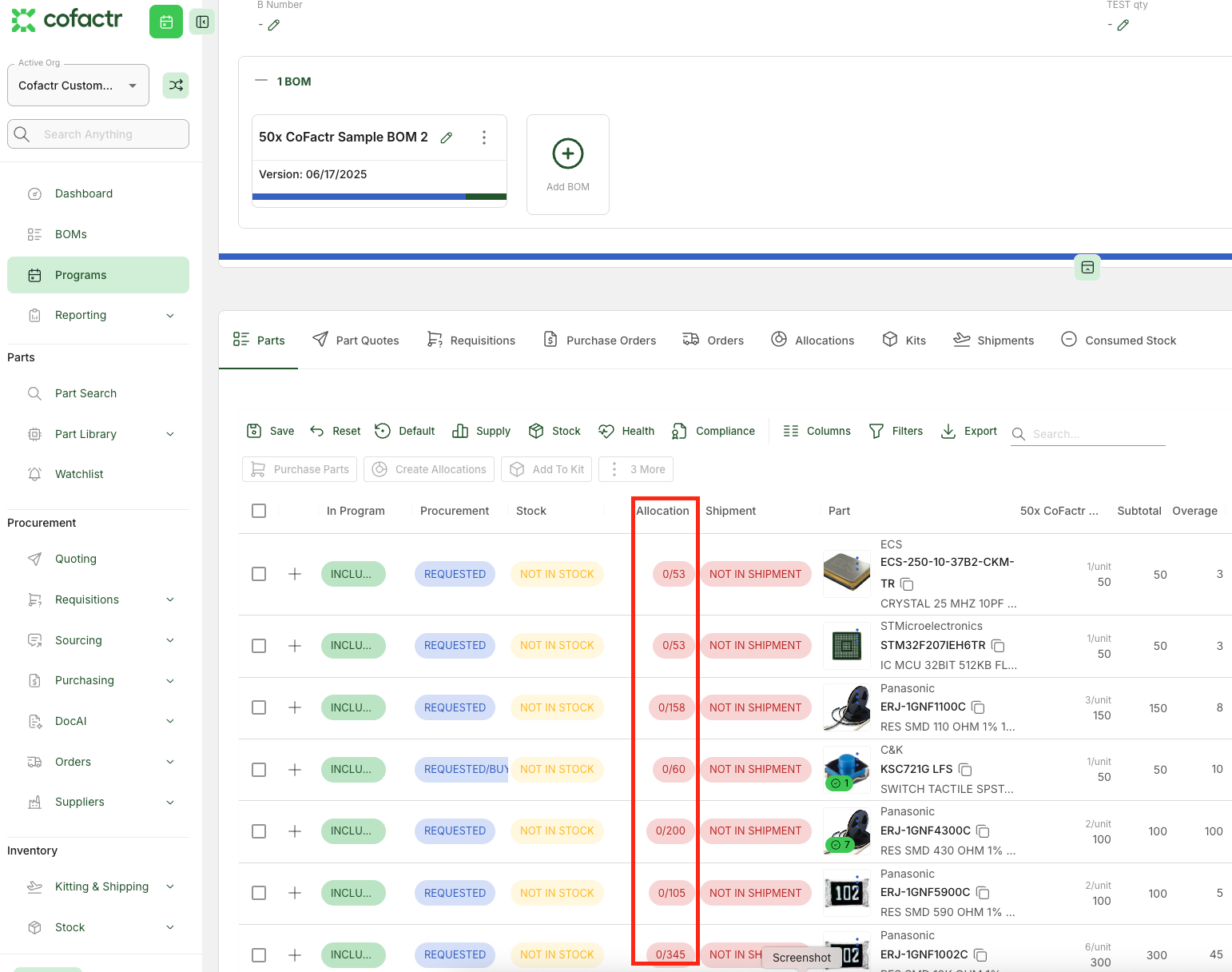
Task: Click the parts table search field
Action: click(x=1088, y=434)
